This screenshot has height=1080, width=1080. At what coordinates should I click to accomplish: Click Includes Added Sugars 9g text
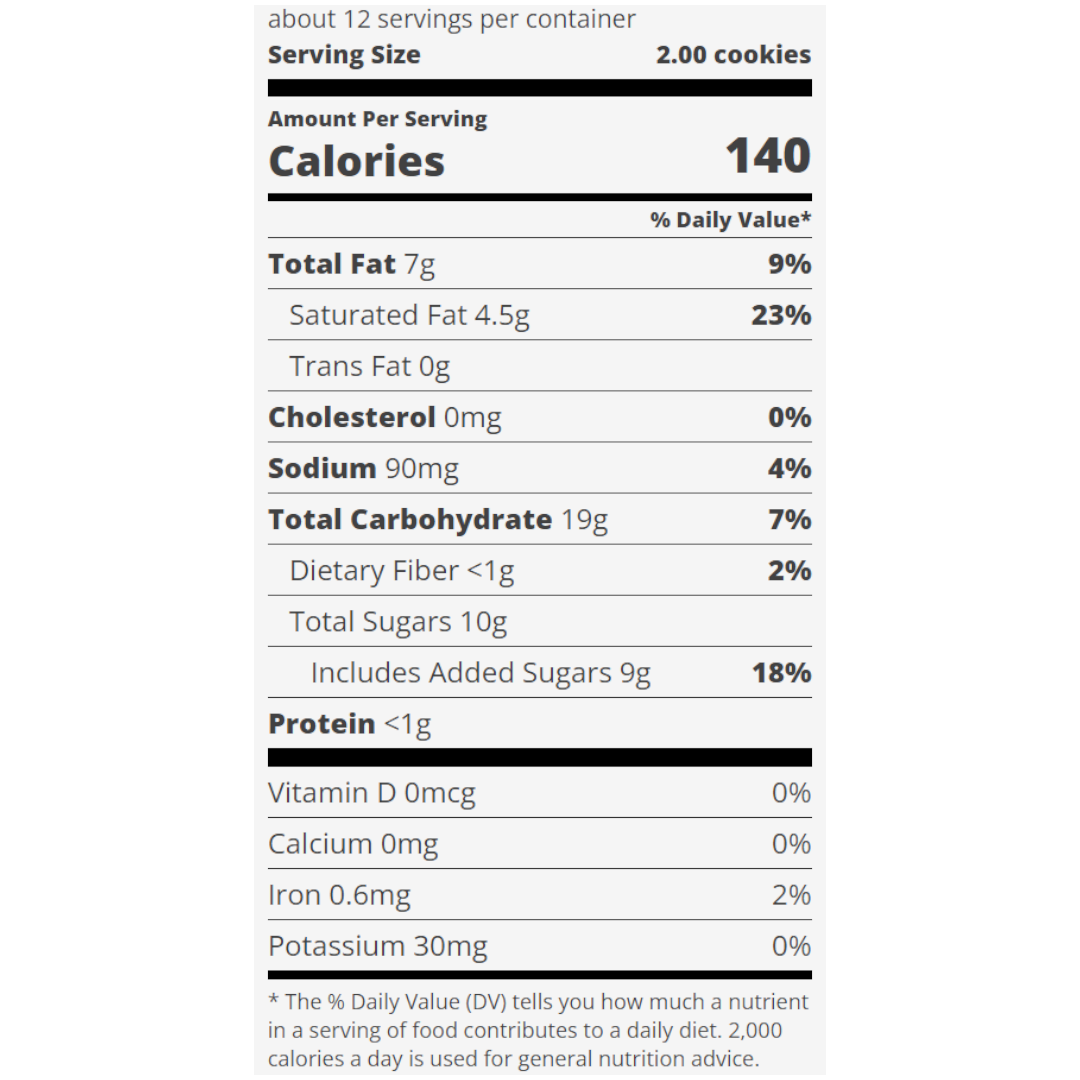[480, 672]
